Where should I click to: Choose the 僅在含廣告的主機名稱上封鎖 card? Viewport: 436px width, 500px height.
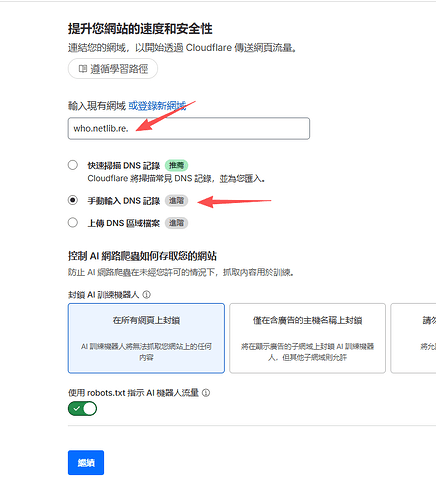307,338
